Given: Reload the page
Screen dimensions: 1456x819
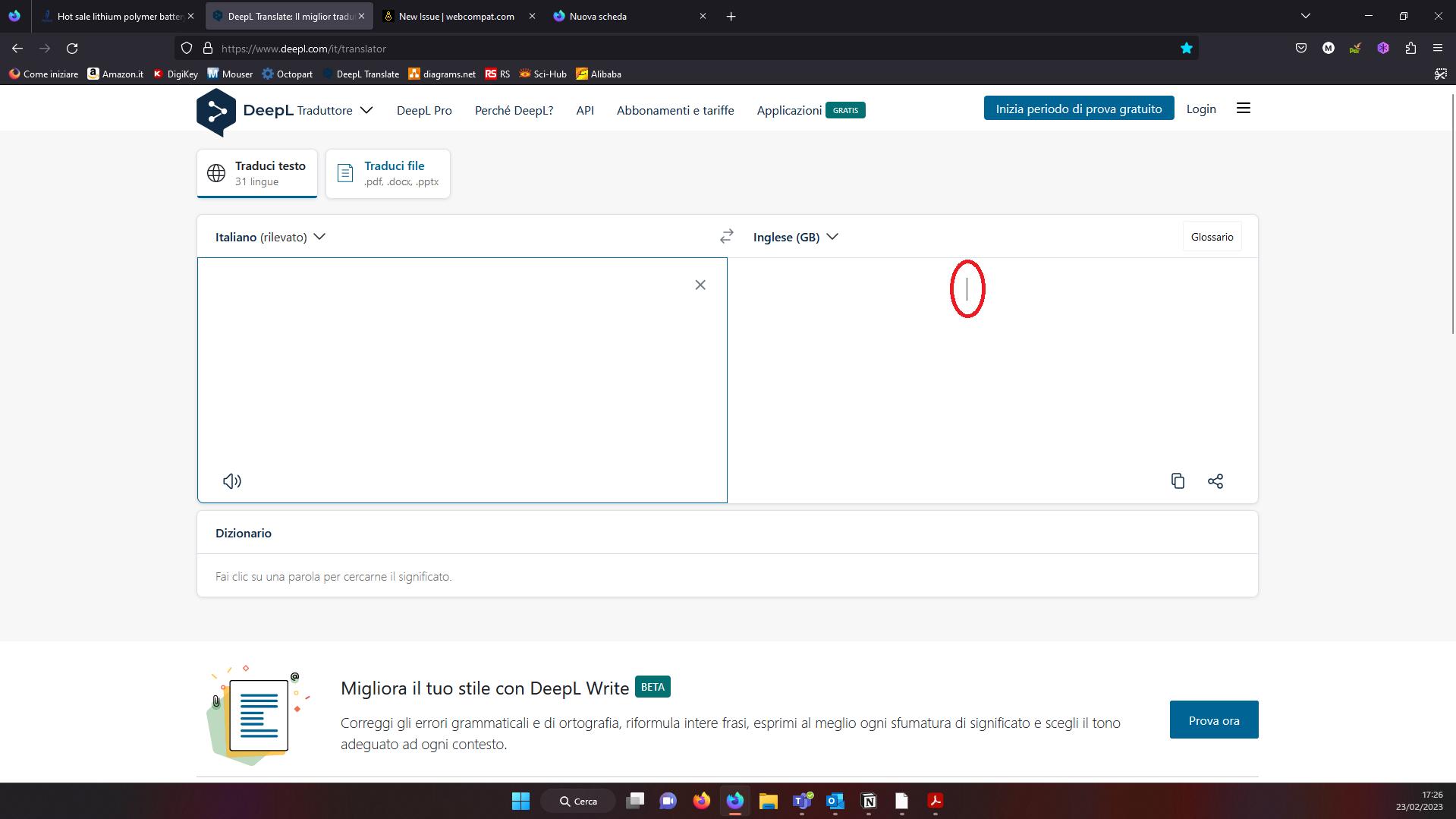Looking at the screenshot, I should pyautogui.click(x=72, y=48).
